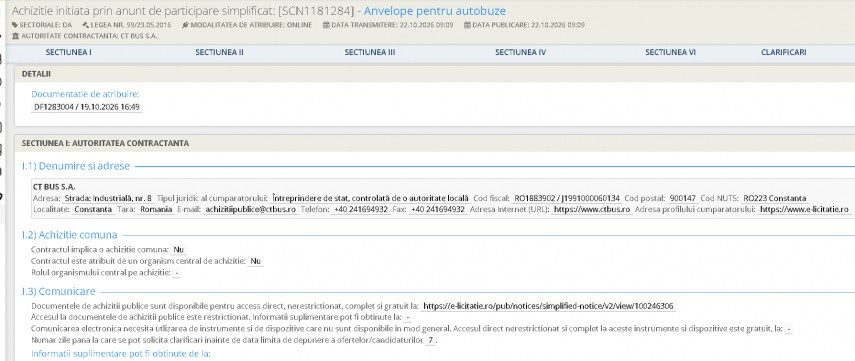Screen dimensions: 855x361
Task: Jump to the SECTIUNEA VI tab
Action: pyautogui.click(x=670, y=52)
